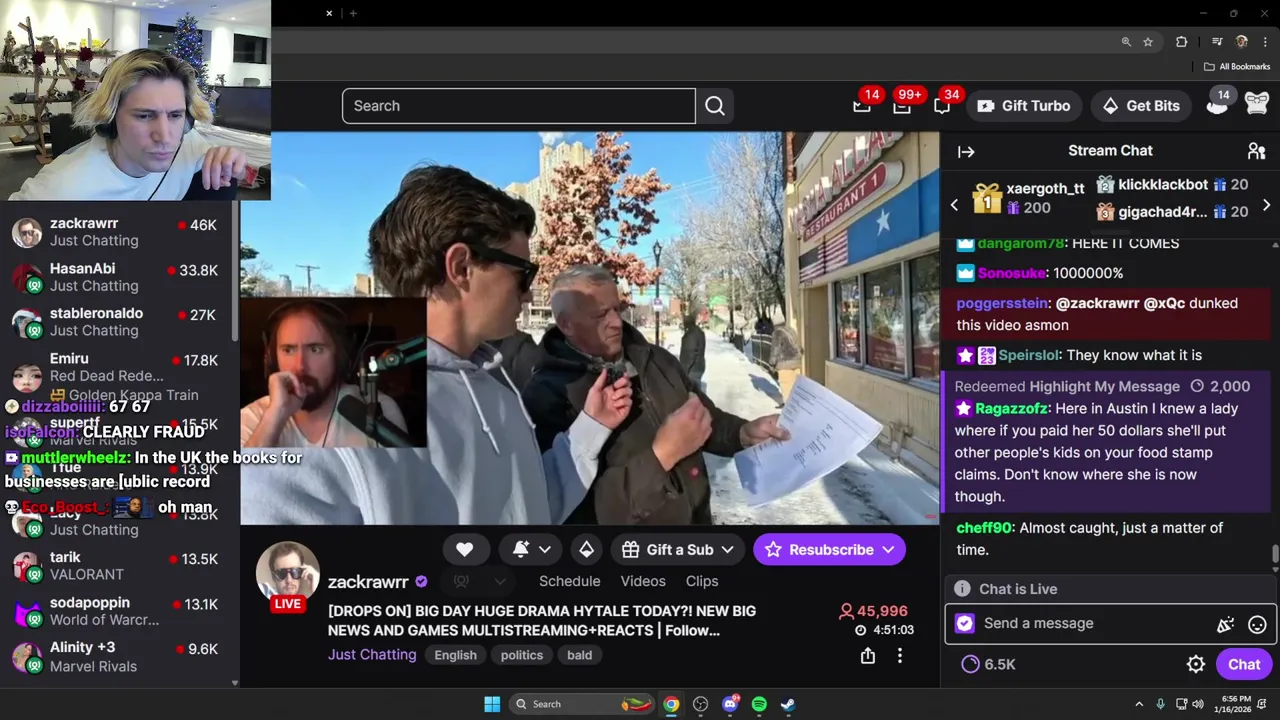Collapse the stream chat panel

tap(966, 152)
